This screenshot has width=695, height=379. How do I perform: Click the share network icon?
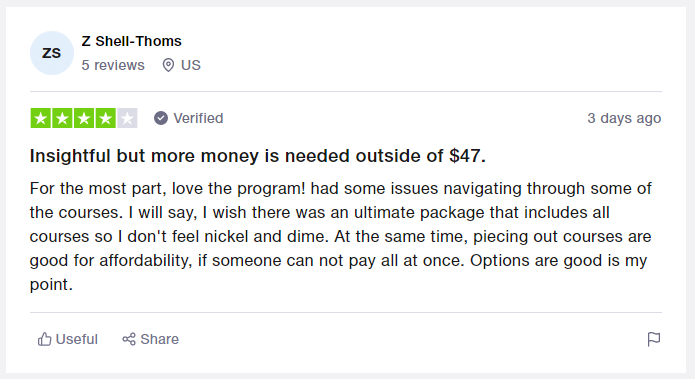pyautogui.click(x=129, y=339)
